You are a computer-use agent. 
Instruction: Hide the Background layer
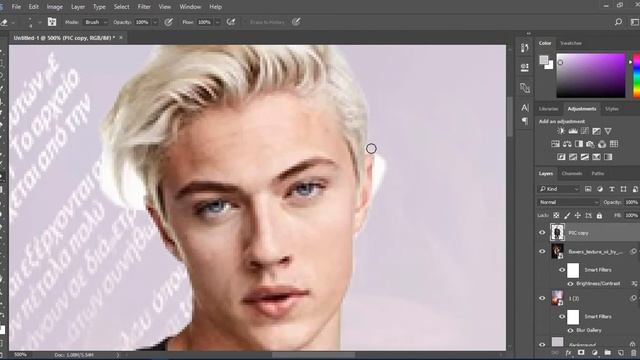tap(542, 344)
